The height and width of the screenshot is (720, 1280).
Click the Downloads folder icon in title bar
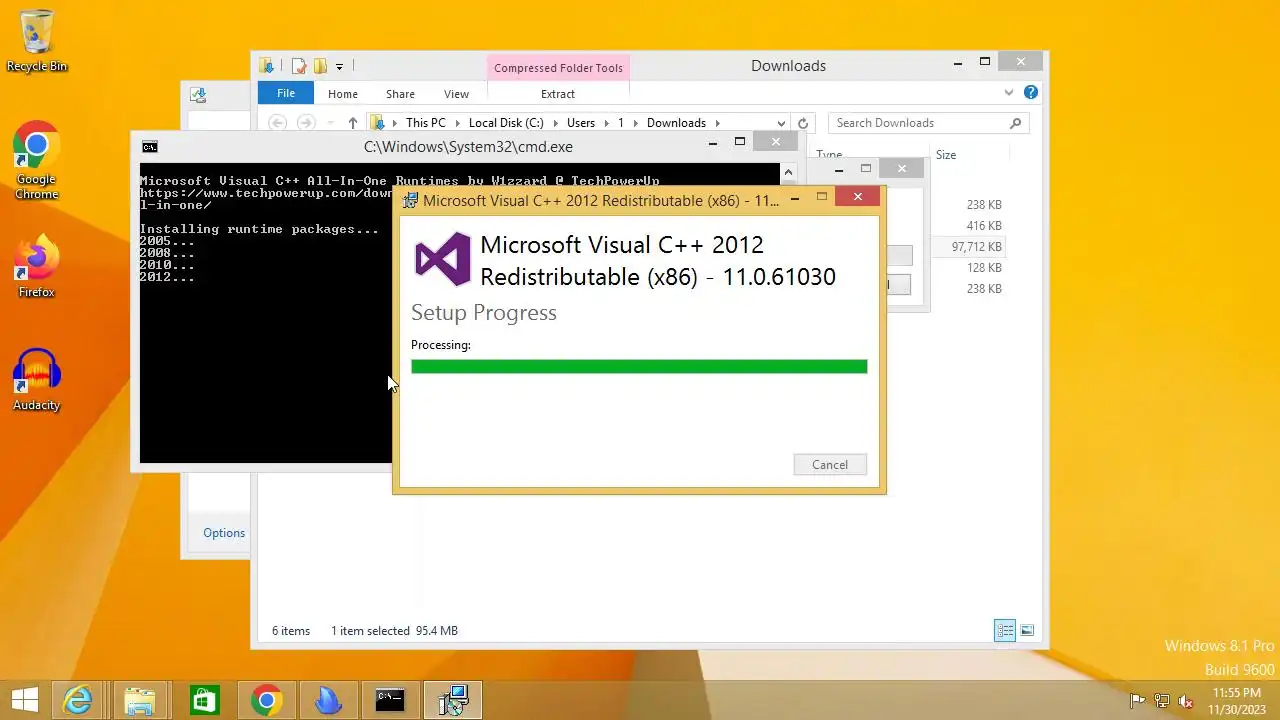[267, 66]
